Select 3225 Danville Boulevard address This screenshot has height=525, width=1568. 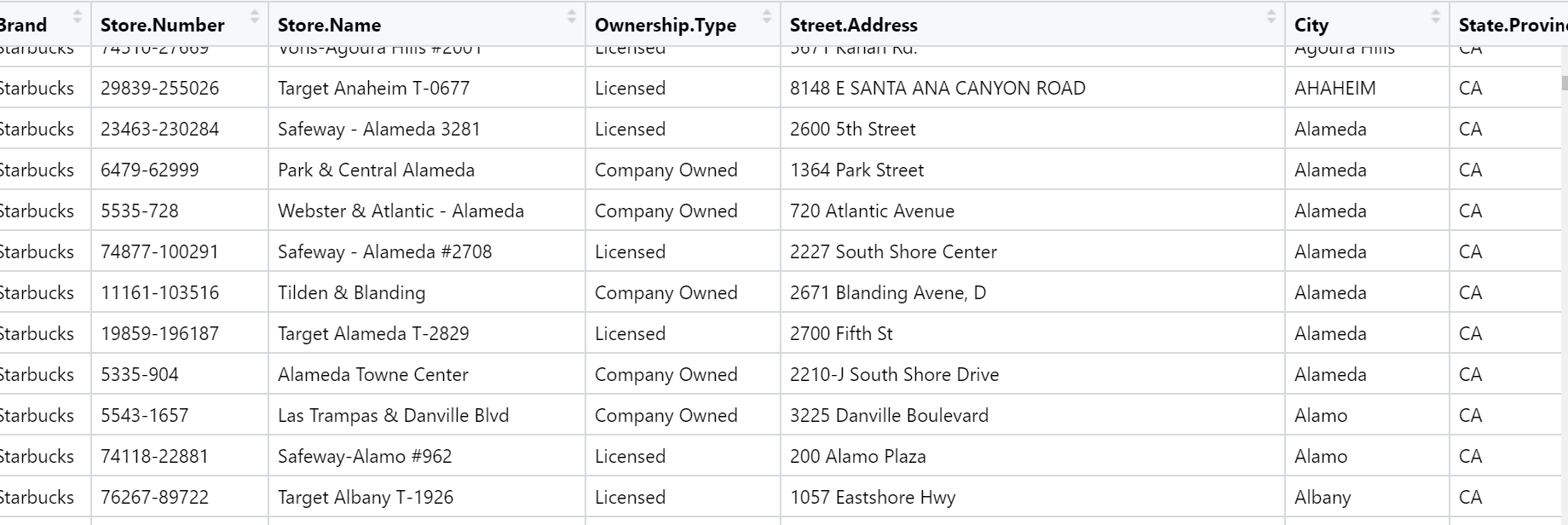(x=889, y=415)
